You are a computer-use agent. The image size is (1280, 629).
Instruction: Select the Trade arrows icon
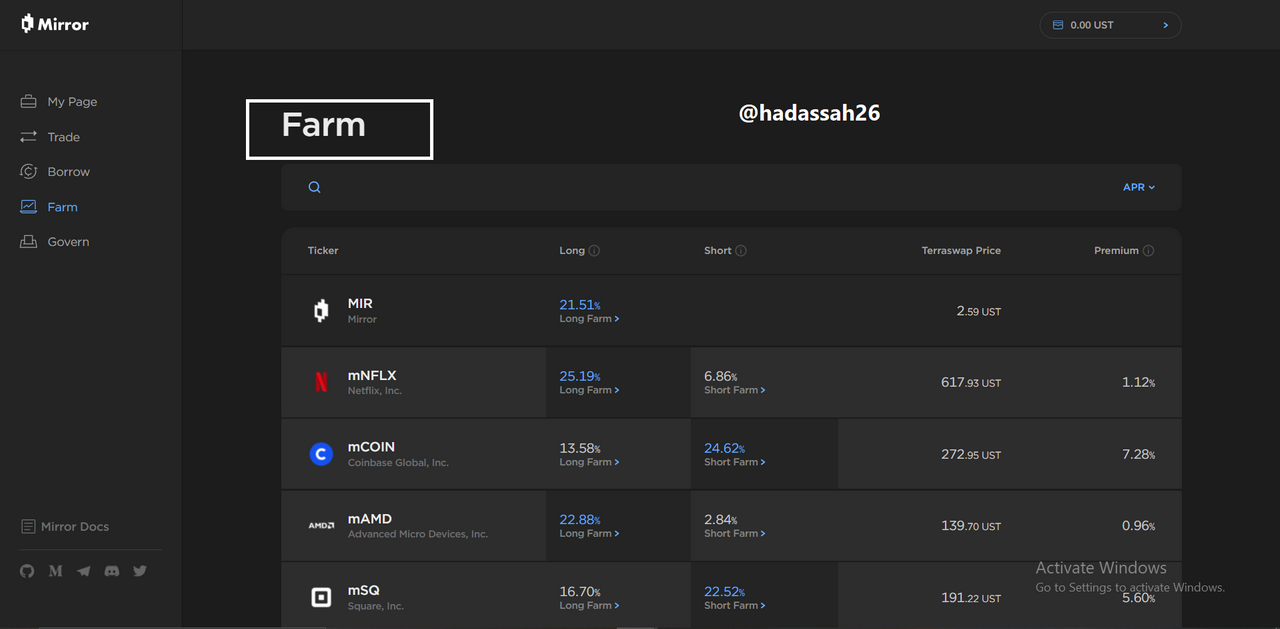pos(28,137)
